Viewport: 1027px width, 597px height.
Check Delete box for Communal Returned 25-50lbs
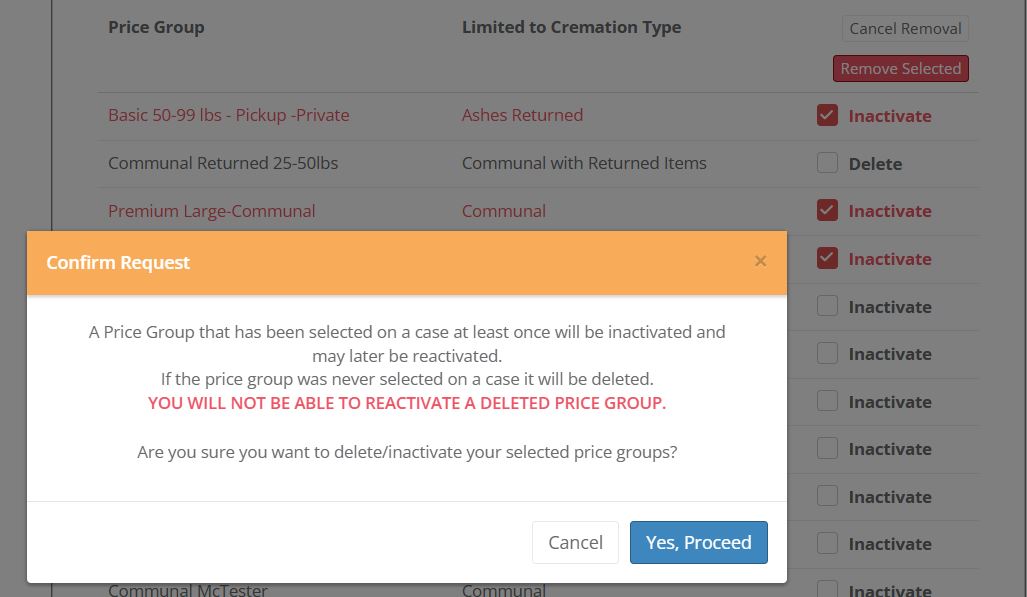(827, 163)
